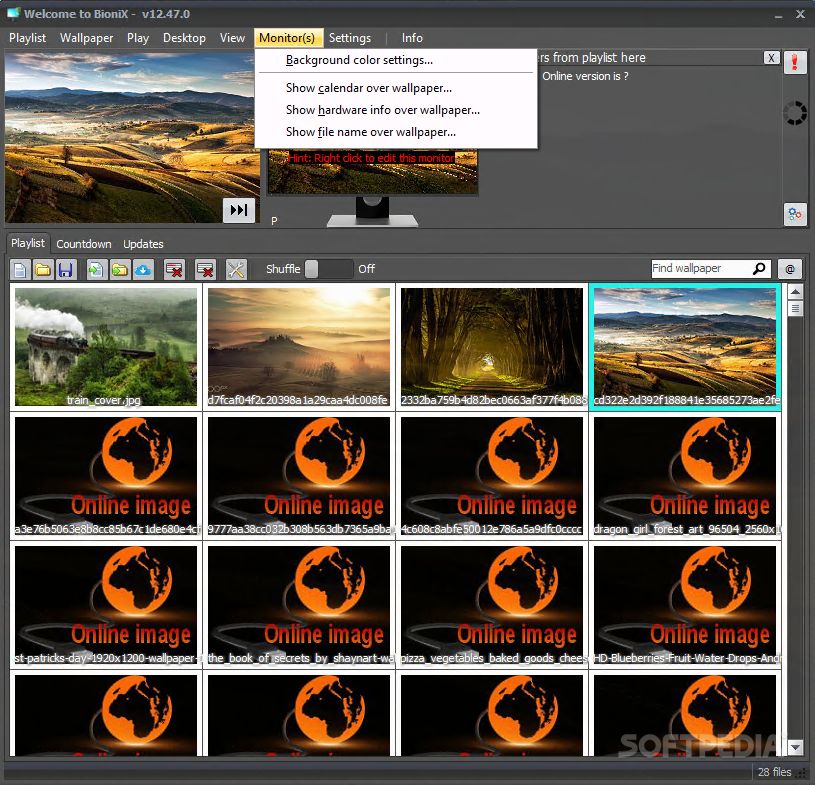Viewport: 815px width, 785px height.
Task: Open playlist tools with the wrench icon
Action: tap(236, 270)
